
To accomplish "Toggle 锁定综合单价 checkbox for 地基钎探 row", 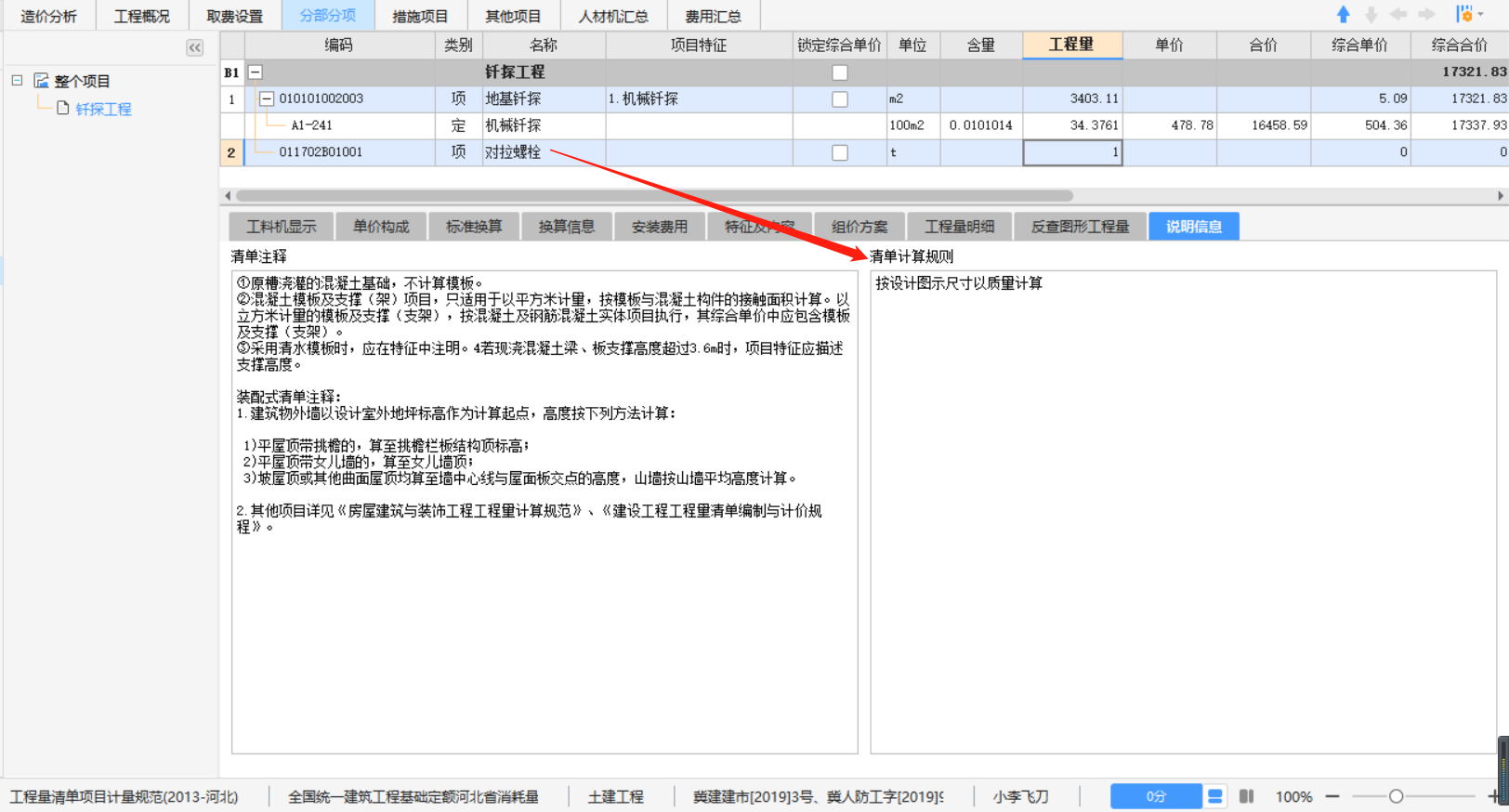I will (840, 99).
